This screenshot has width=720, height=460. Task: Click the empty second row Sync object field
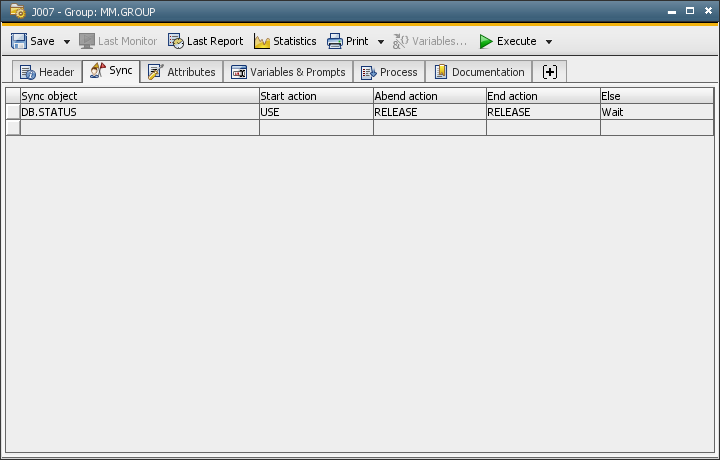click(x=140, y=128)
